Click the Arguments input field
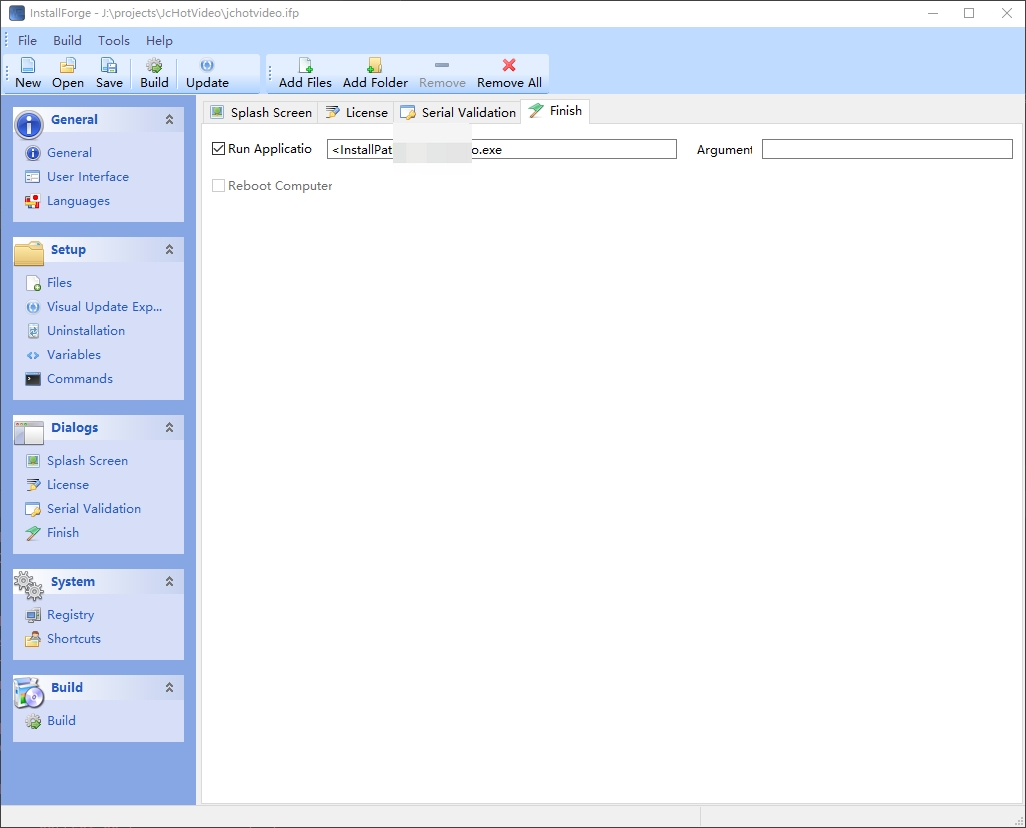 coord(887,149)
